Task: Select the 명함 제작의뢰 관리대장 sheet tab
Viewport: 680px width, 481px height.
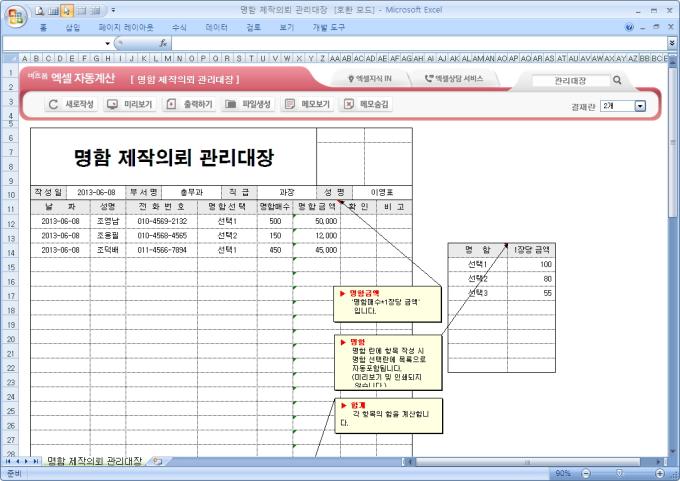Action: 95,461
